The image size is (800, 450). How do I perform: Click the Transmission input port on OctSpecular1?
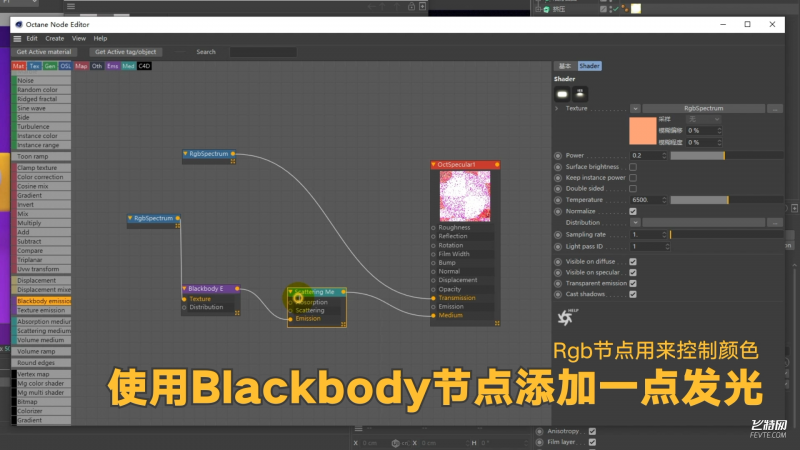pyautogui.click(x=434, y=298)
